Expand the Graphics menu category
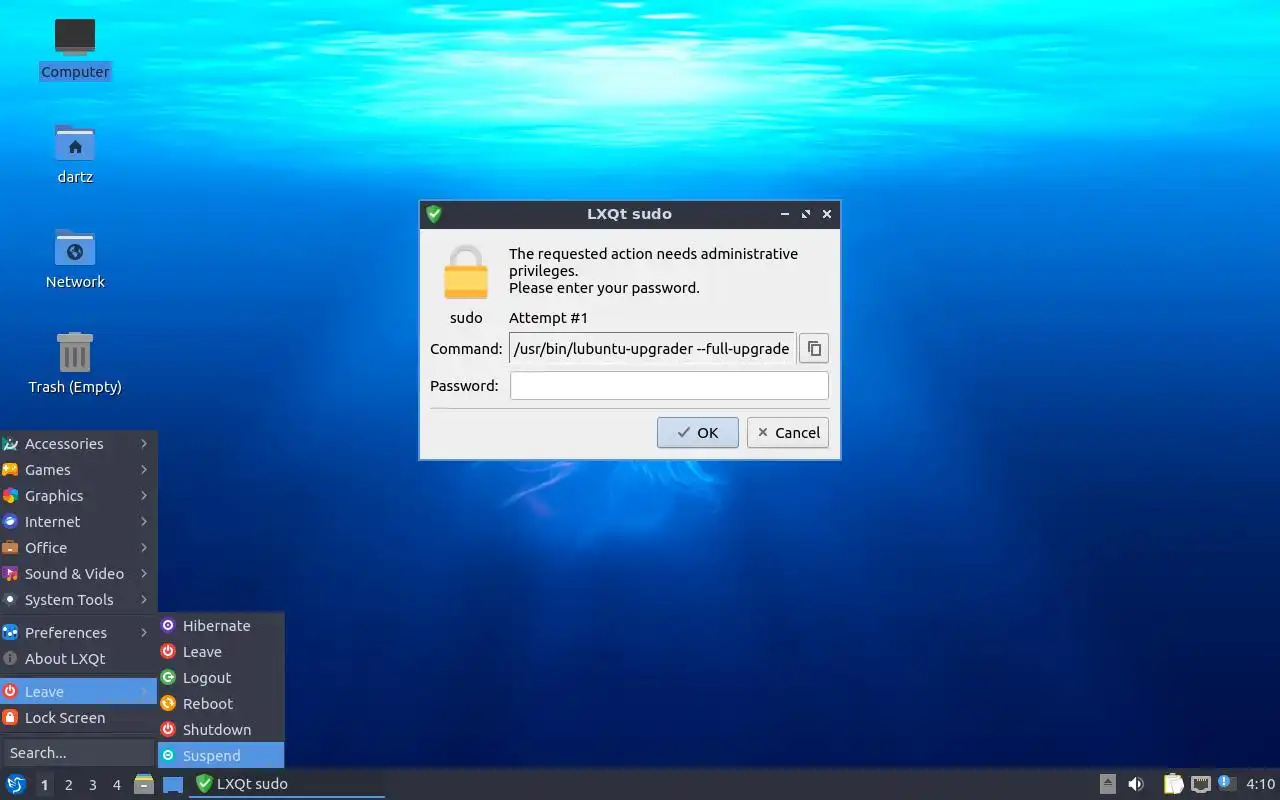Image resolution: width=1280 pixels, height=800 pixels. (x=78, y=496)
